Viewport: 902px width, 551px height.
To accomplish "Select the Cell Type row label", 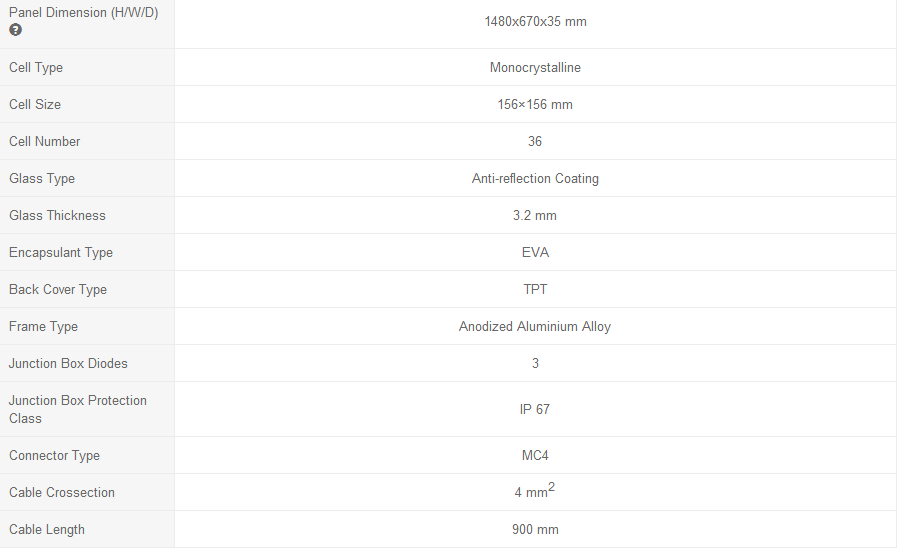I will point(36,68).
